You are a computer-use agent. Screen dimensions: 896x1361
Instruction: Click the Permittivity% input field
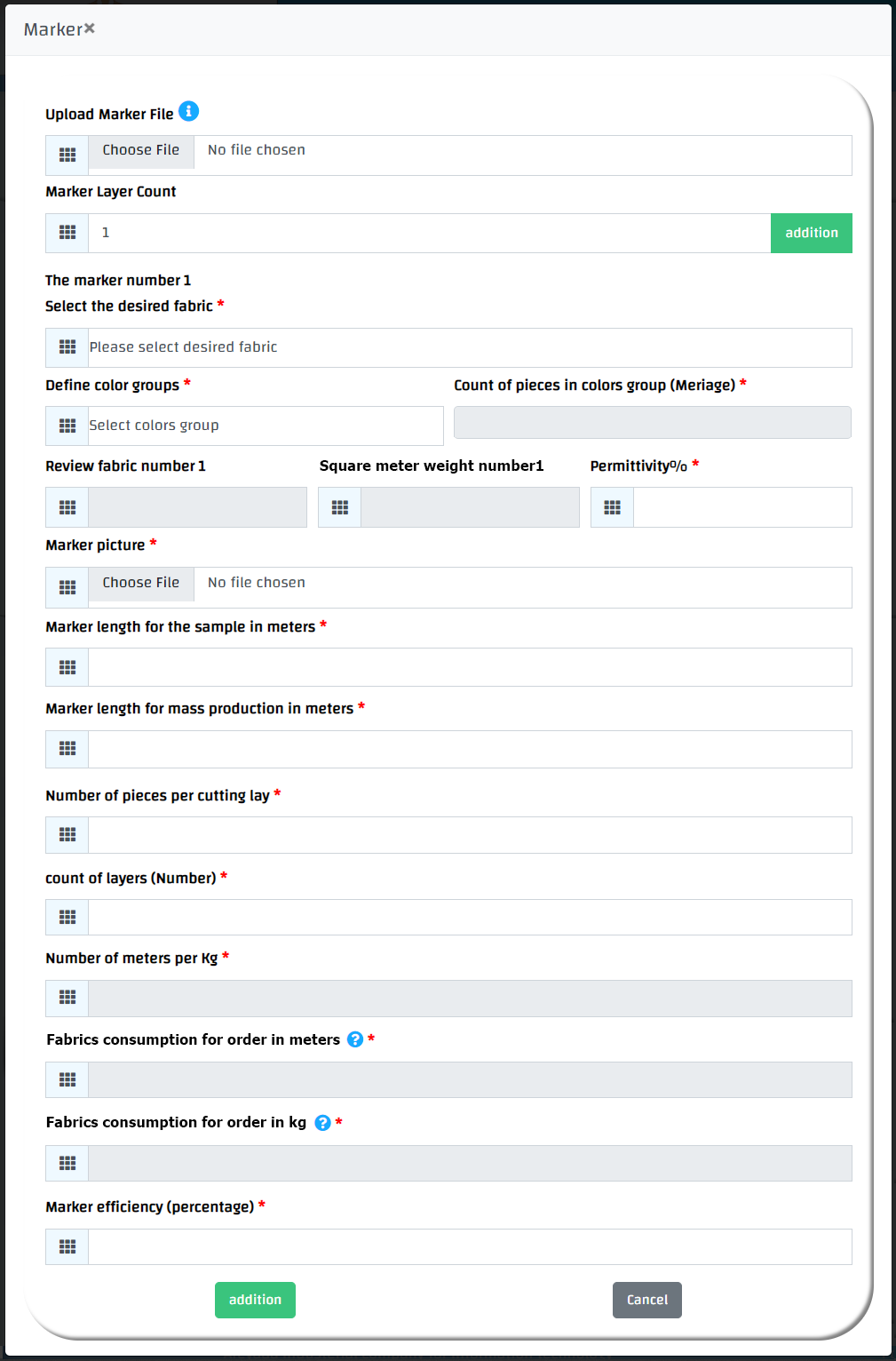point(741,507)
